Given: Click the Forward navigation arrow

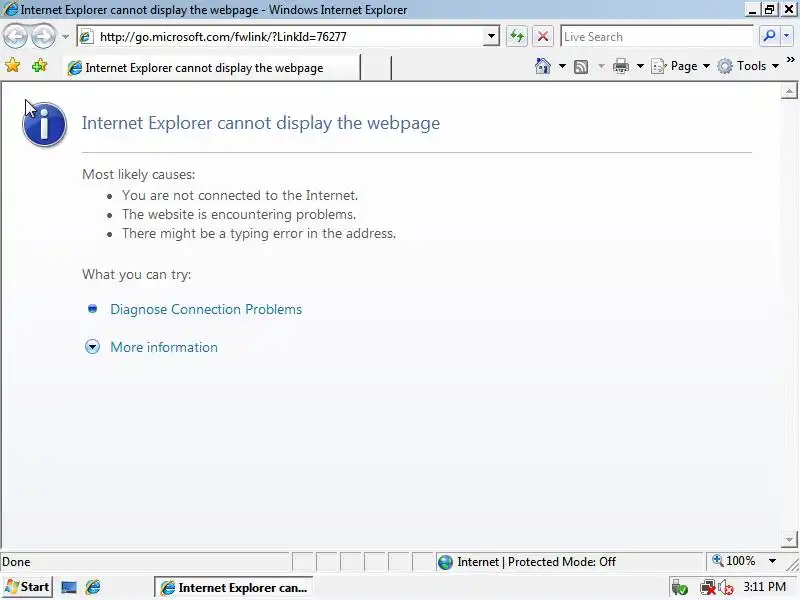Looking at the screenshot, I should (43, 36).
